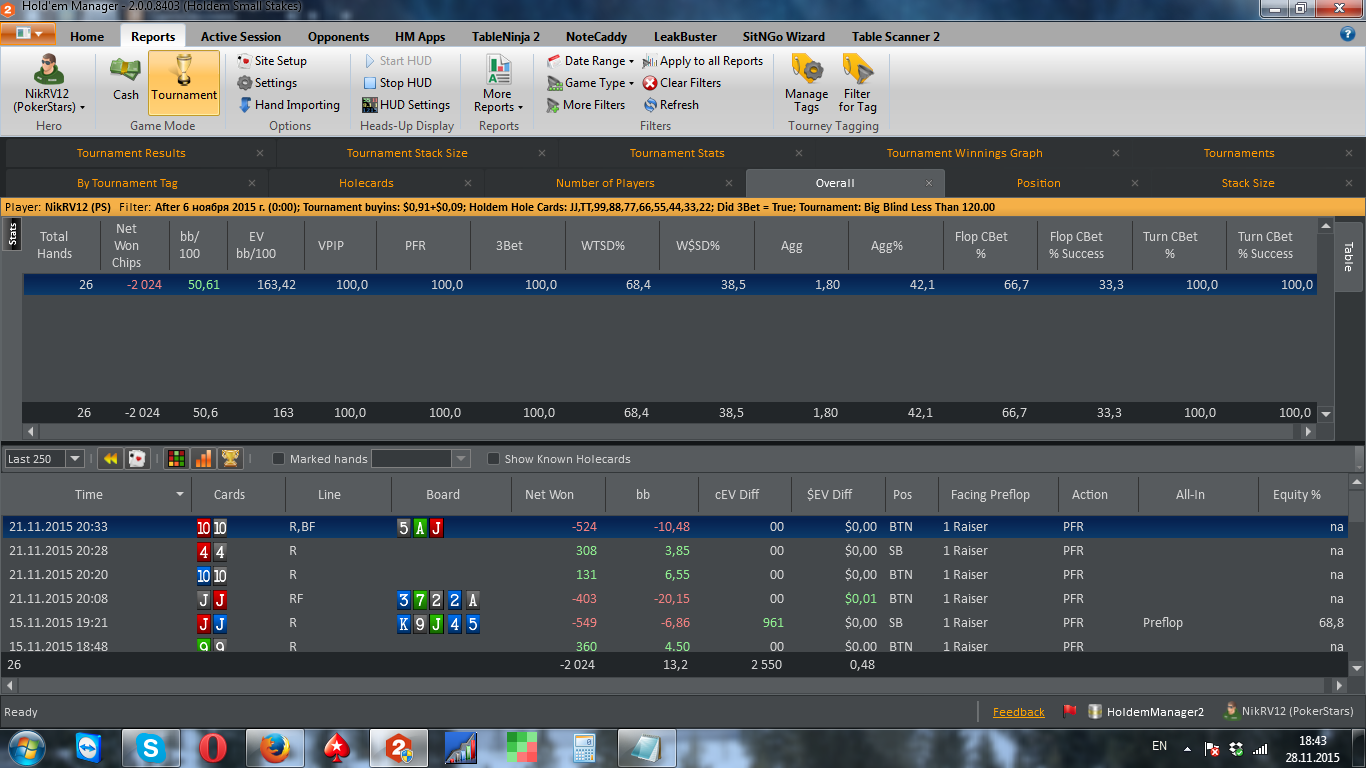This screenshot has width=1366, height=768.
Task: Click the vertical Stats side button
Action: (12, 234)
